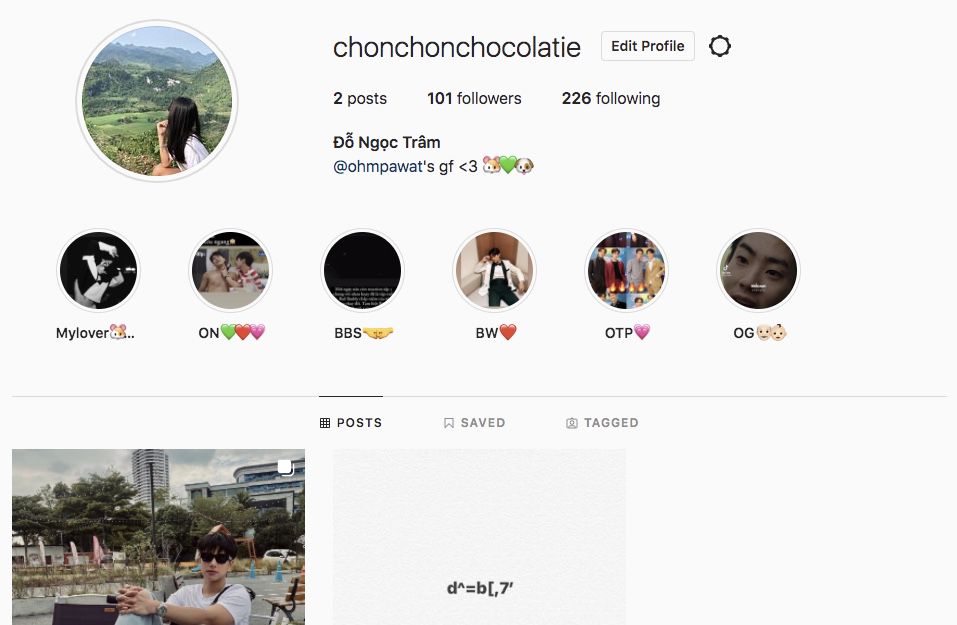Open the d^=b[,7' text post
Image resolution: width=957 pixels, height=625 pixels.
(479, 537)
